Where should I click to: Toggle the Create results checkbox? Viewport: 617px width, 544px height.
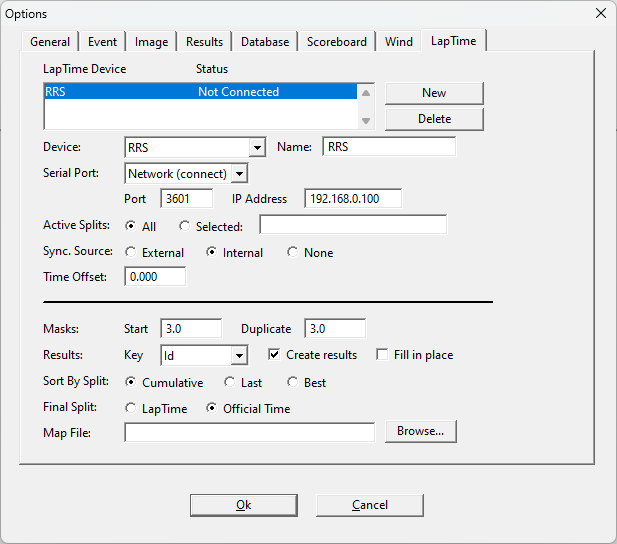pyautogui.click(x=312, y=355)
